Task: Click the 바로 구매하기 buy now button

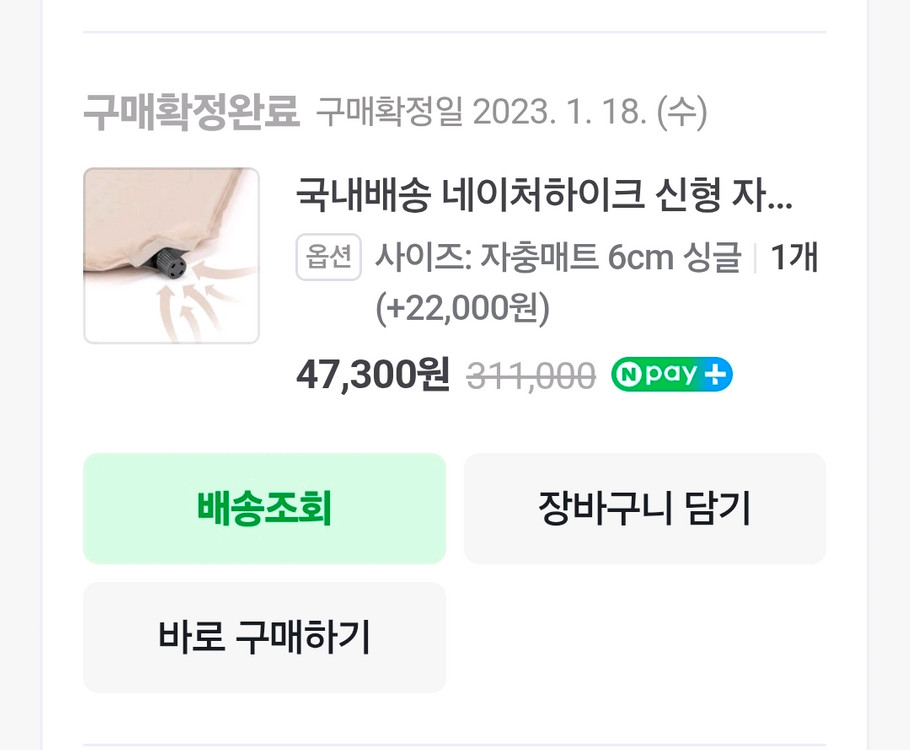Action: [264, 638]
